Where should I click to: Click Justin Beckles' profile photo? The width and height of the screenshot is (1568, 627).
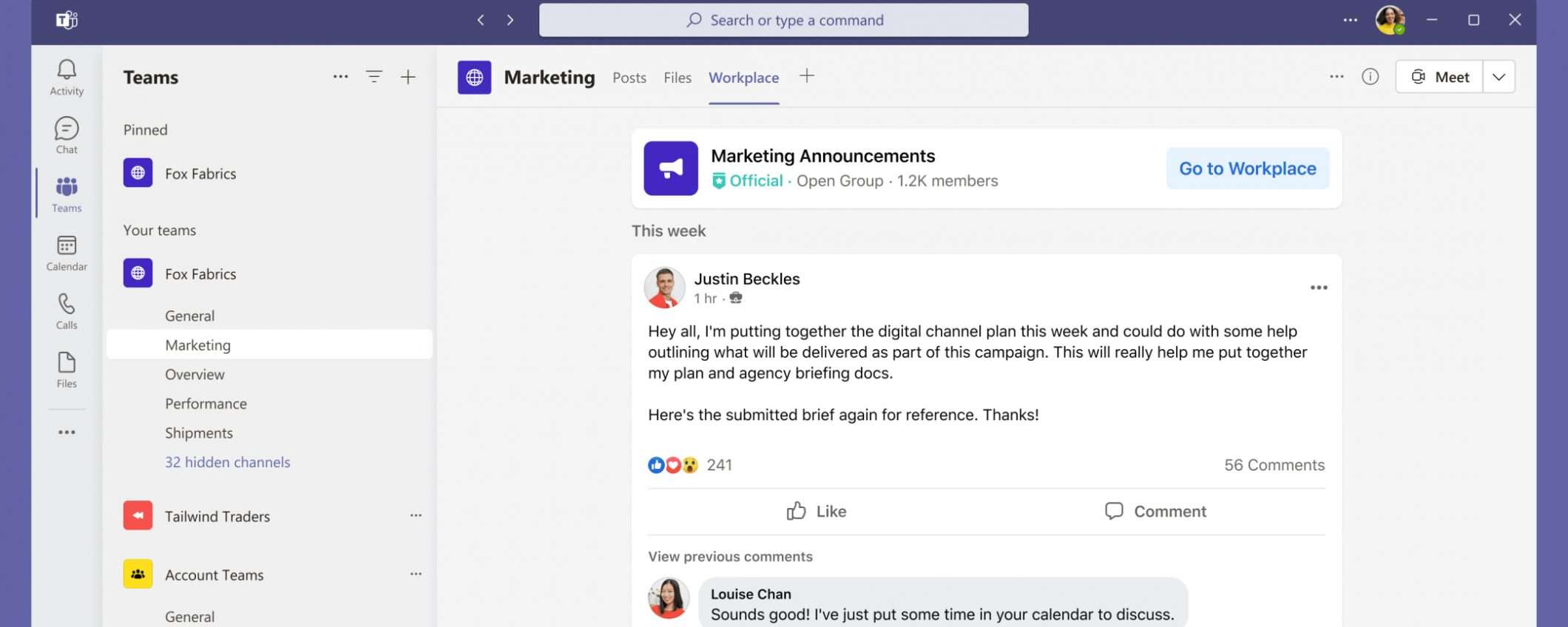click(664, 288)
